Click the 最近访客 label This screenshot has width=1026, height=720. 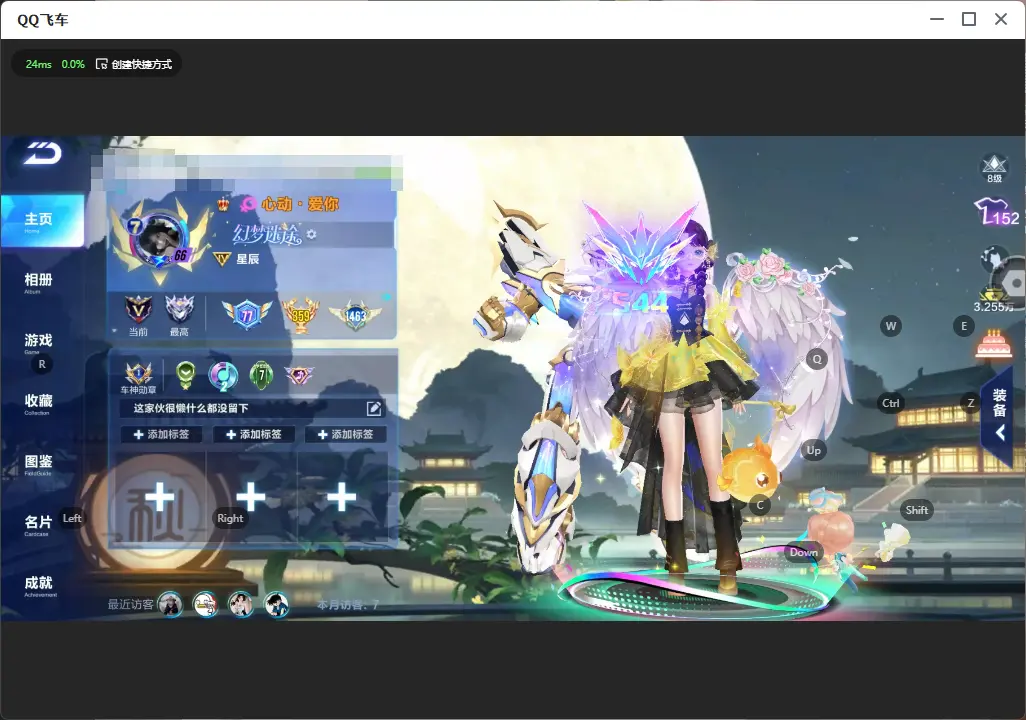[130, 604]
